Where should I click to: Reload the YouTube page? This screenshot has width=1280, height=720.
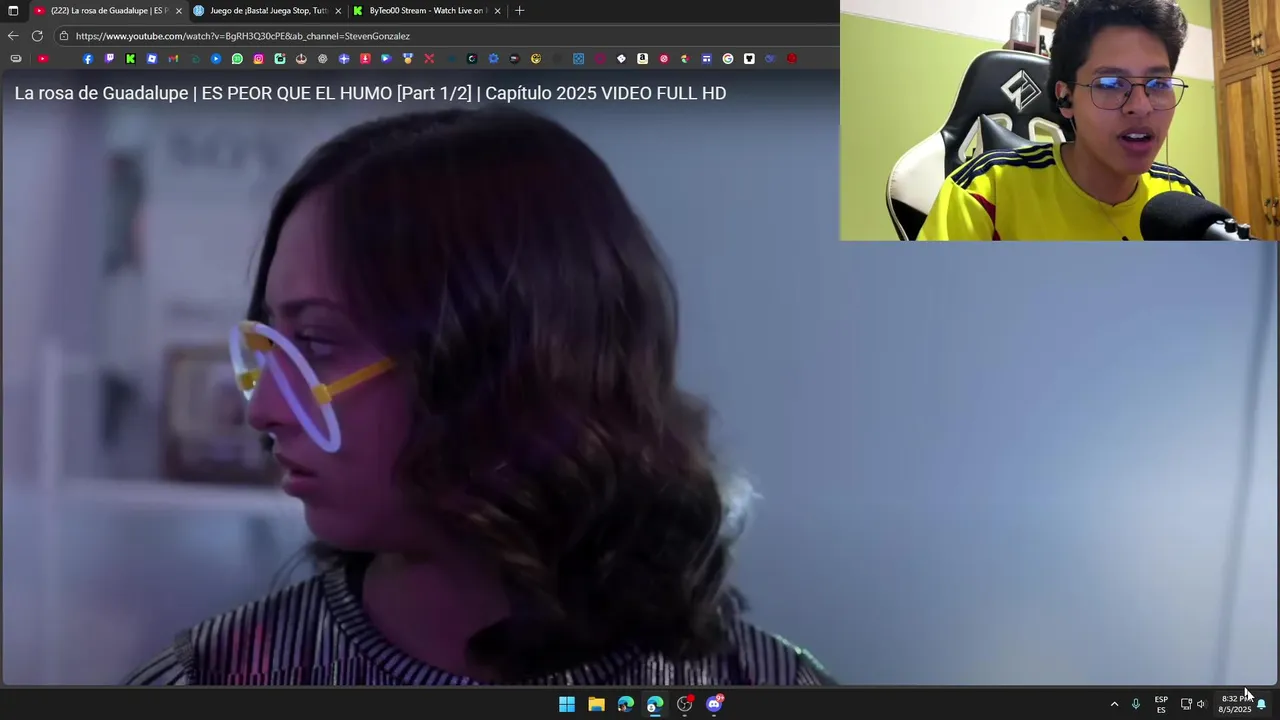[37, 36]
